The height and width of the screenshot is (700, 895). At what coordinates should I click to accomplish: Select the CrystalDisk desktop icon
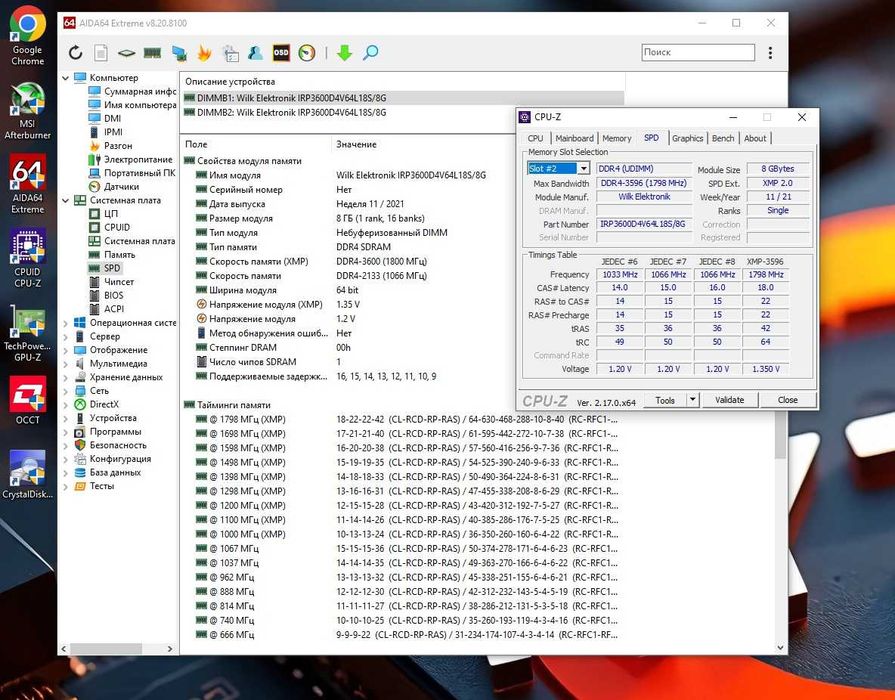27,474
